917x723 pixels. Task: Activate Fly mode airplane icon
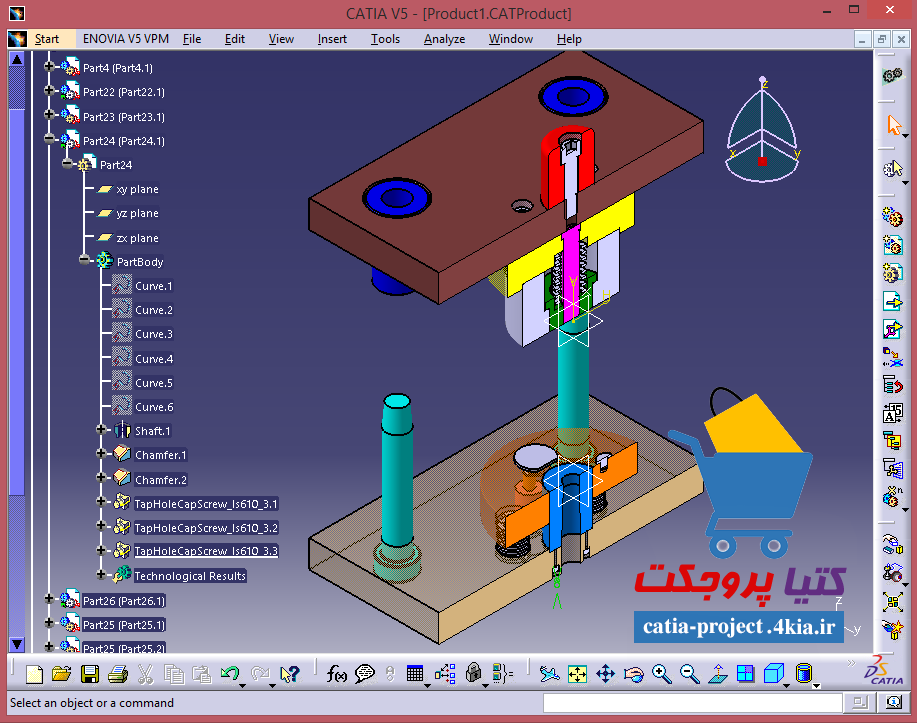(x=549, y=674)
